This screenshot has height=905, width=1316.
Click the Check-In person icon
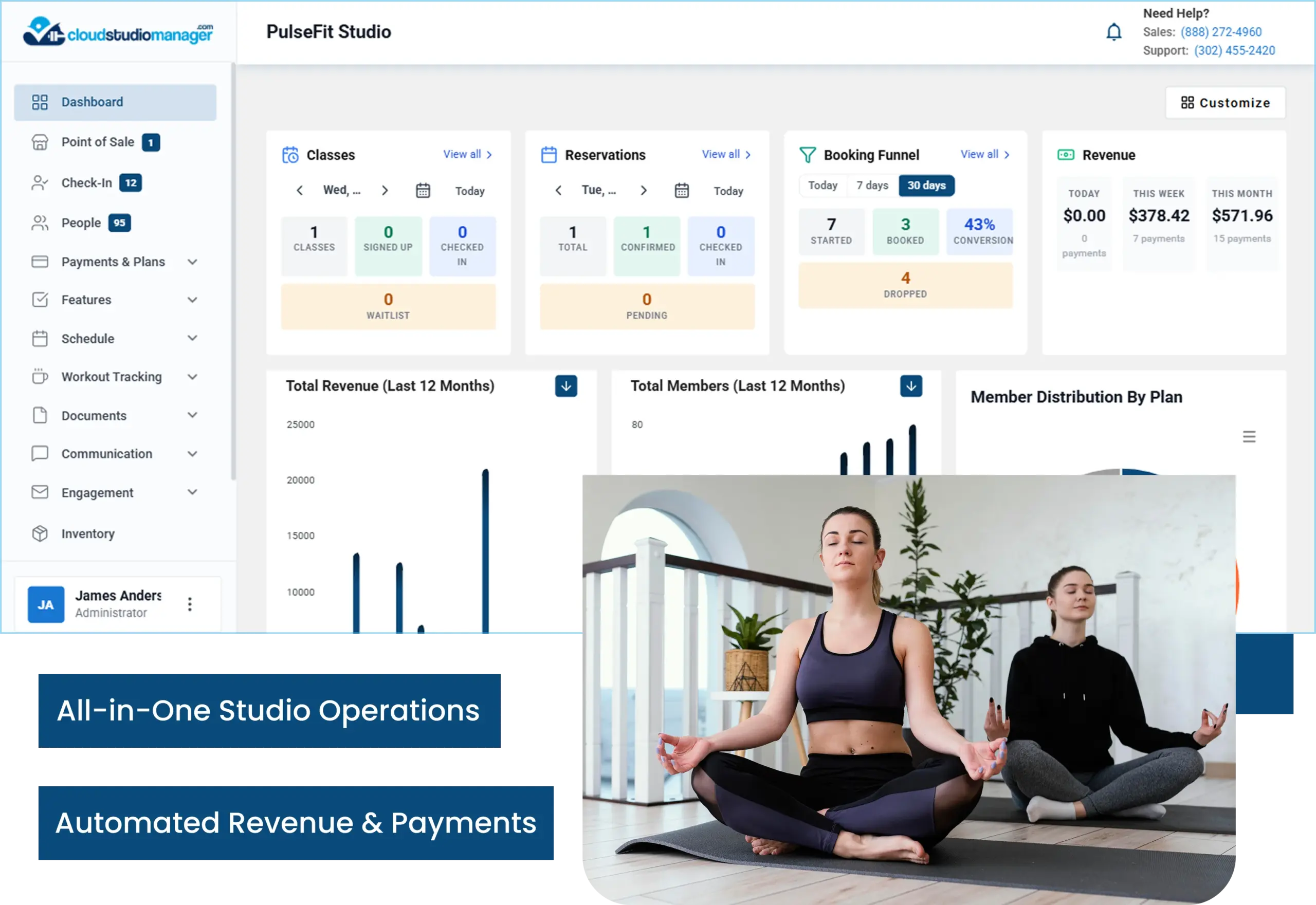(40, 182)
